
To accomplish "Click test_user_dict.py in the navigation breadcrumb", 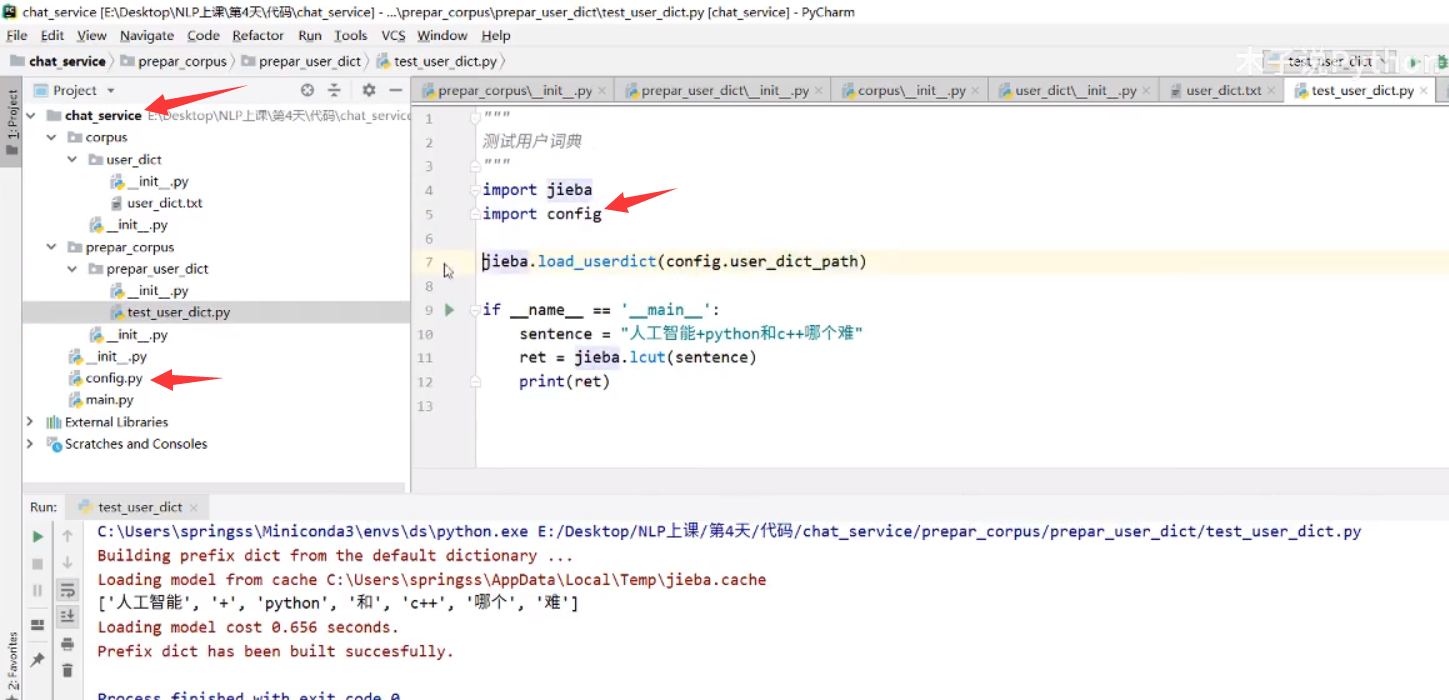I will (x=437, y=61).
